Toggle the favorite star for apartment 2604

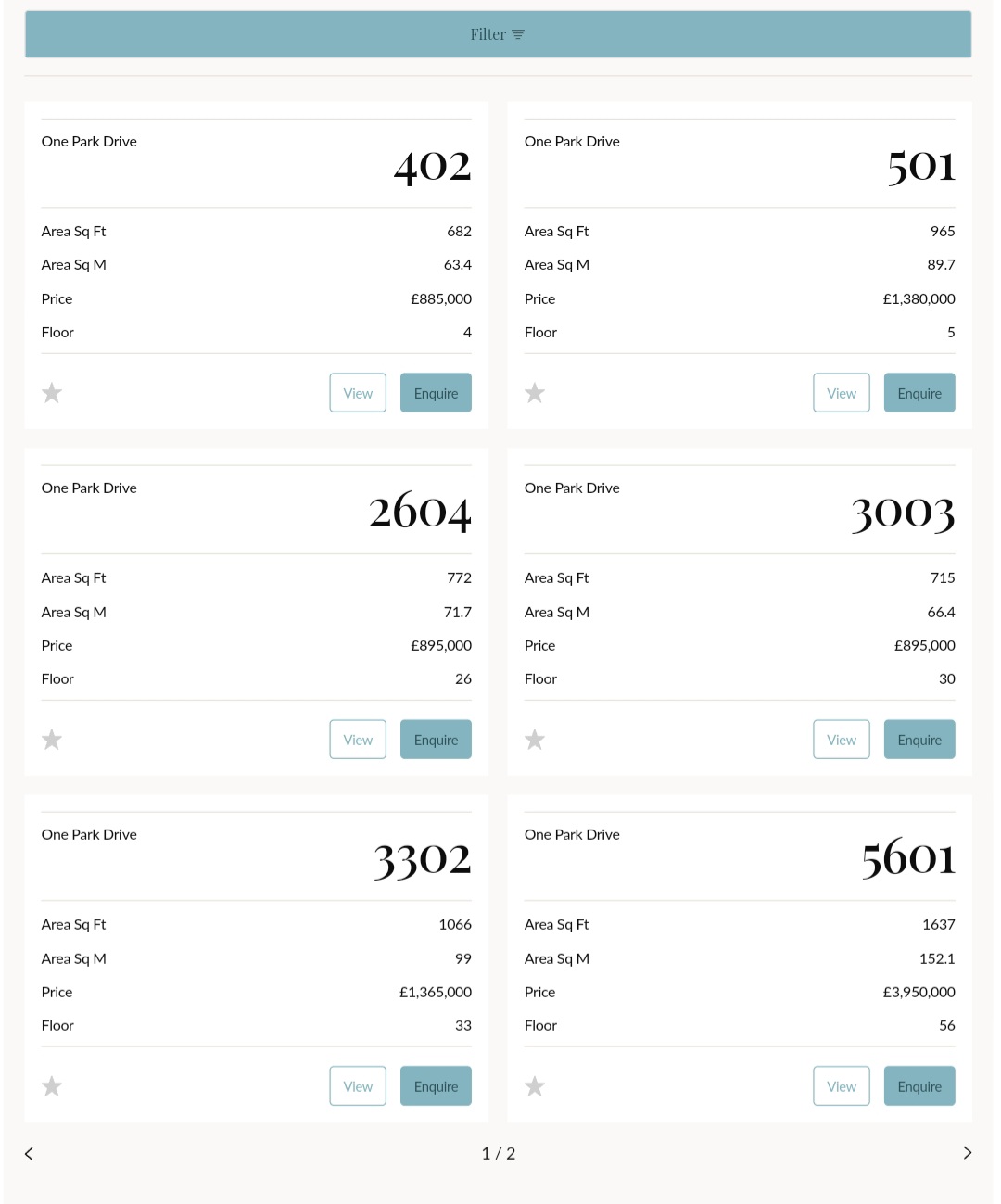click(52, 740)
